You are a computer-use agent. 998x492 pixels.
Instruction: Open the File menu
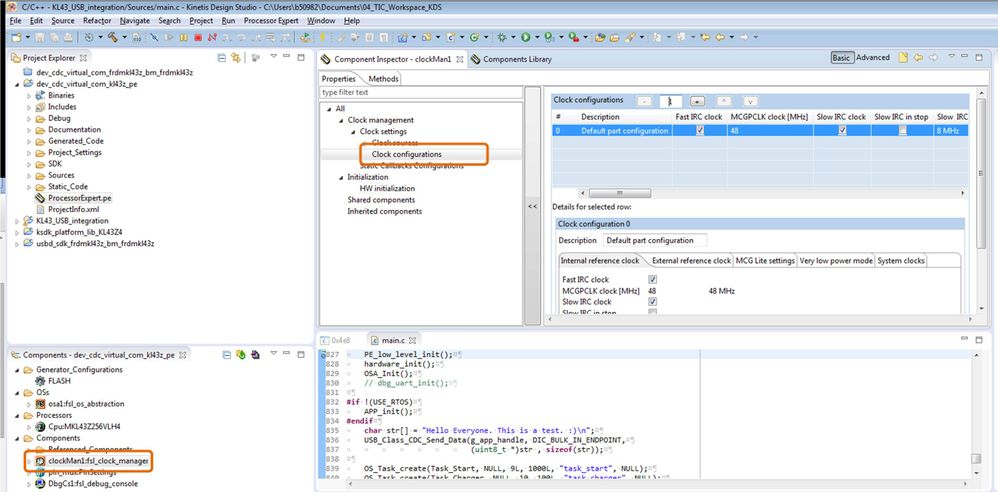coord(15,20)
